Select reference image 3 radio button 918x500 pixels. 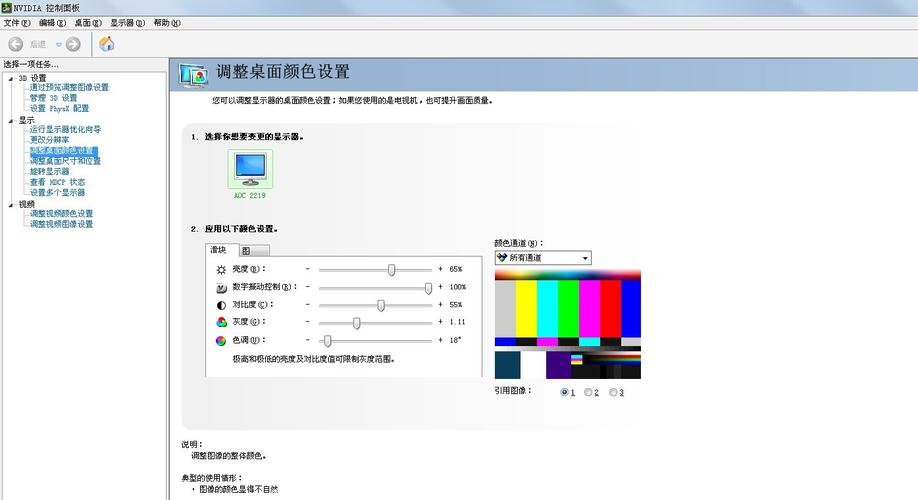click(x=613, y=392)
